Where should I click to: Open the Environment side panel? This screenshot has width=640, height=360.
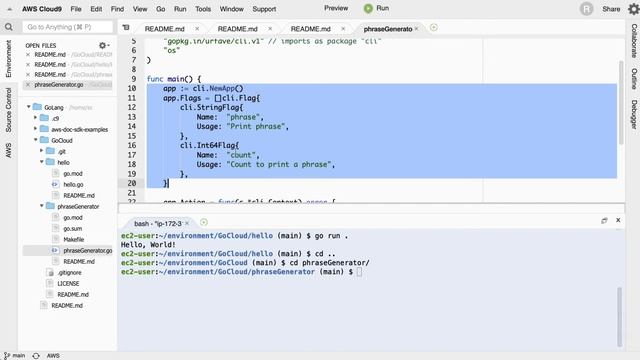point(9,58)
